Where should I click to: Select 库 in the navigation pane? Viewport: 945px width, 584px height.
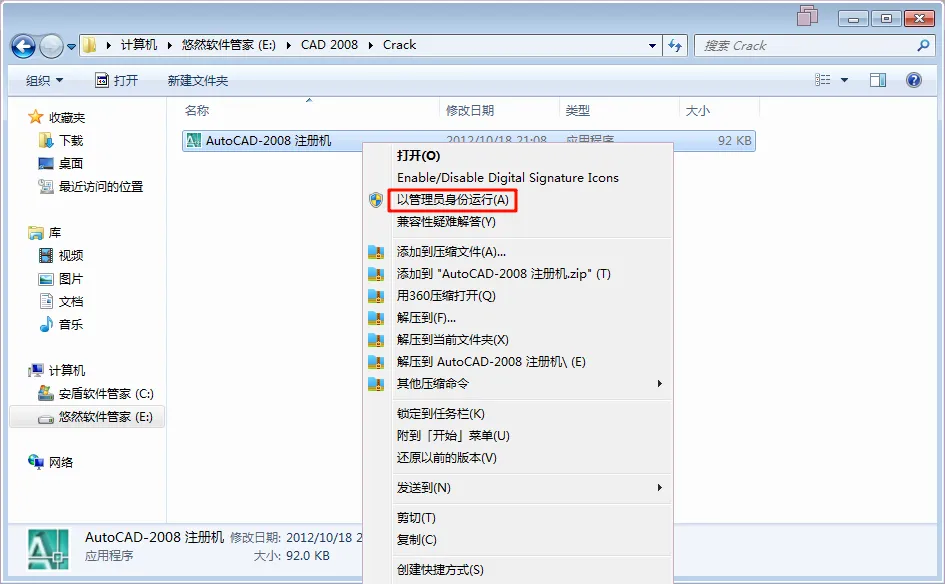(x=45, y=232)
